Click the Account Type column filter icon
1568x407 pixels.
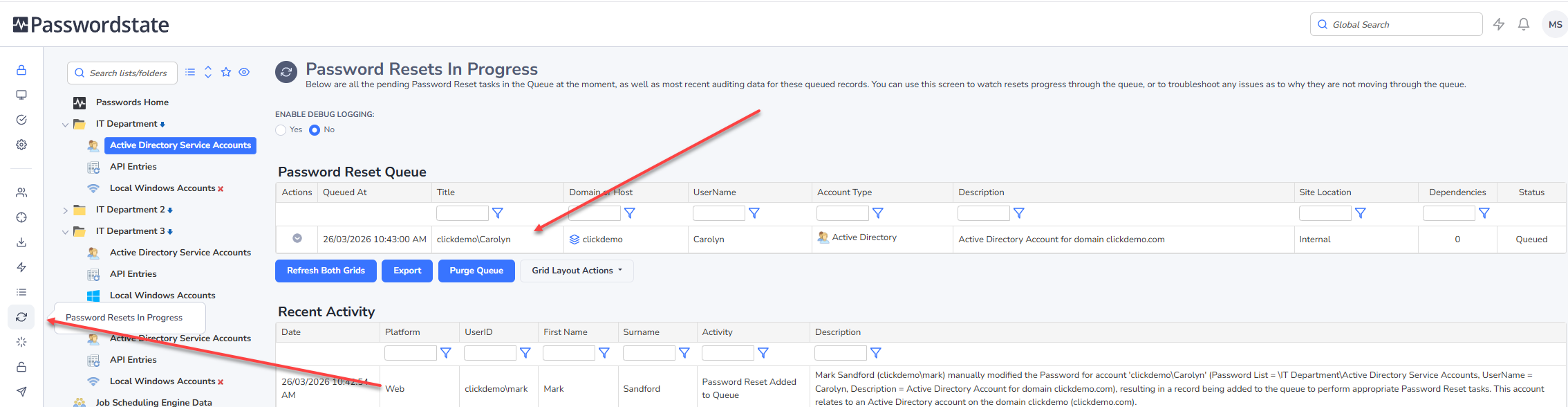click(878, 213)
